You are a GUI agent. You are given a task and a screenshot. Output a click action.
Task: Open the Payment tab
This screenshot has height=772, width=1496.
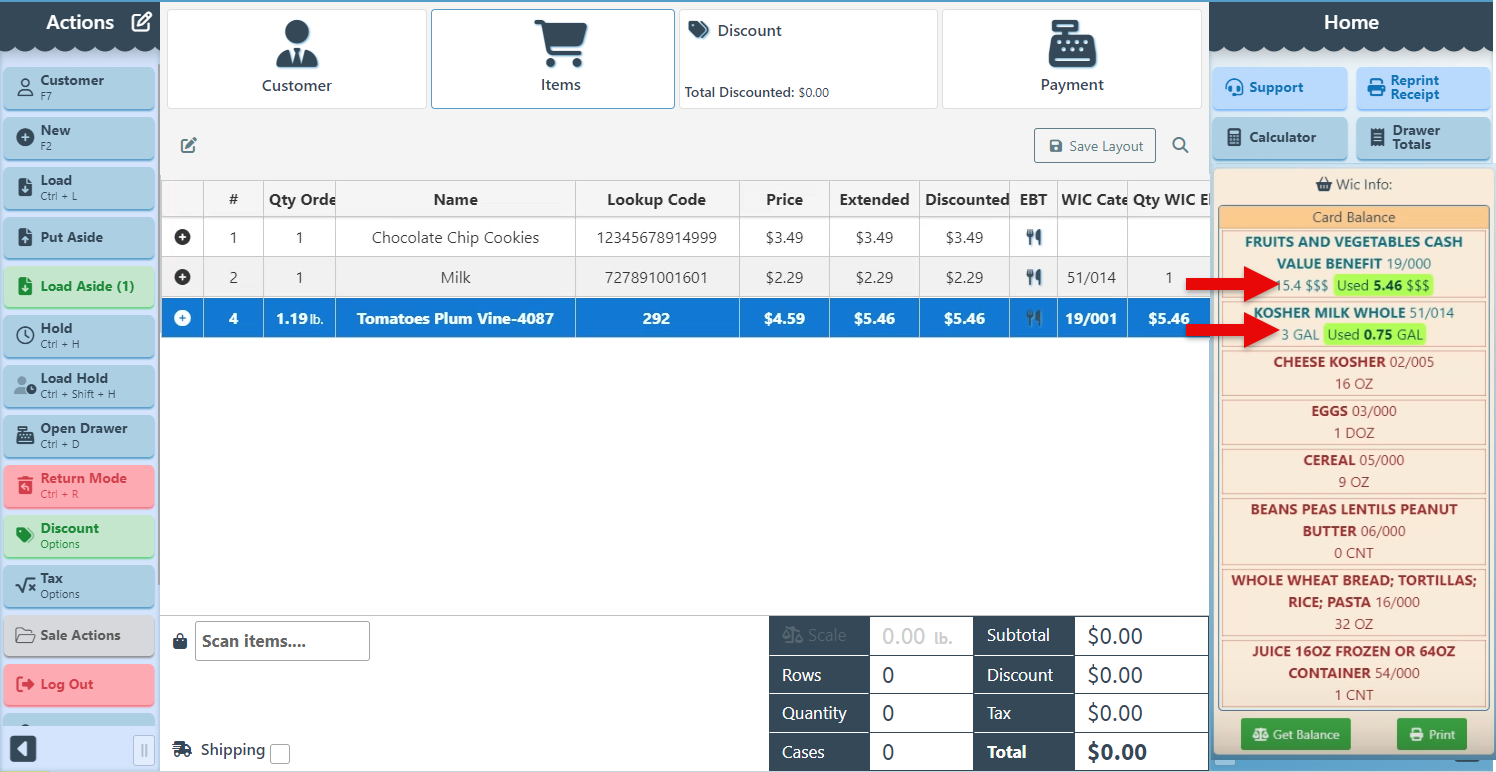pos(1072,59)
